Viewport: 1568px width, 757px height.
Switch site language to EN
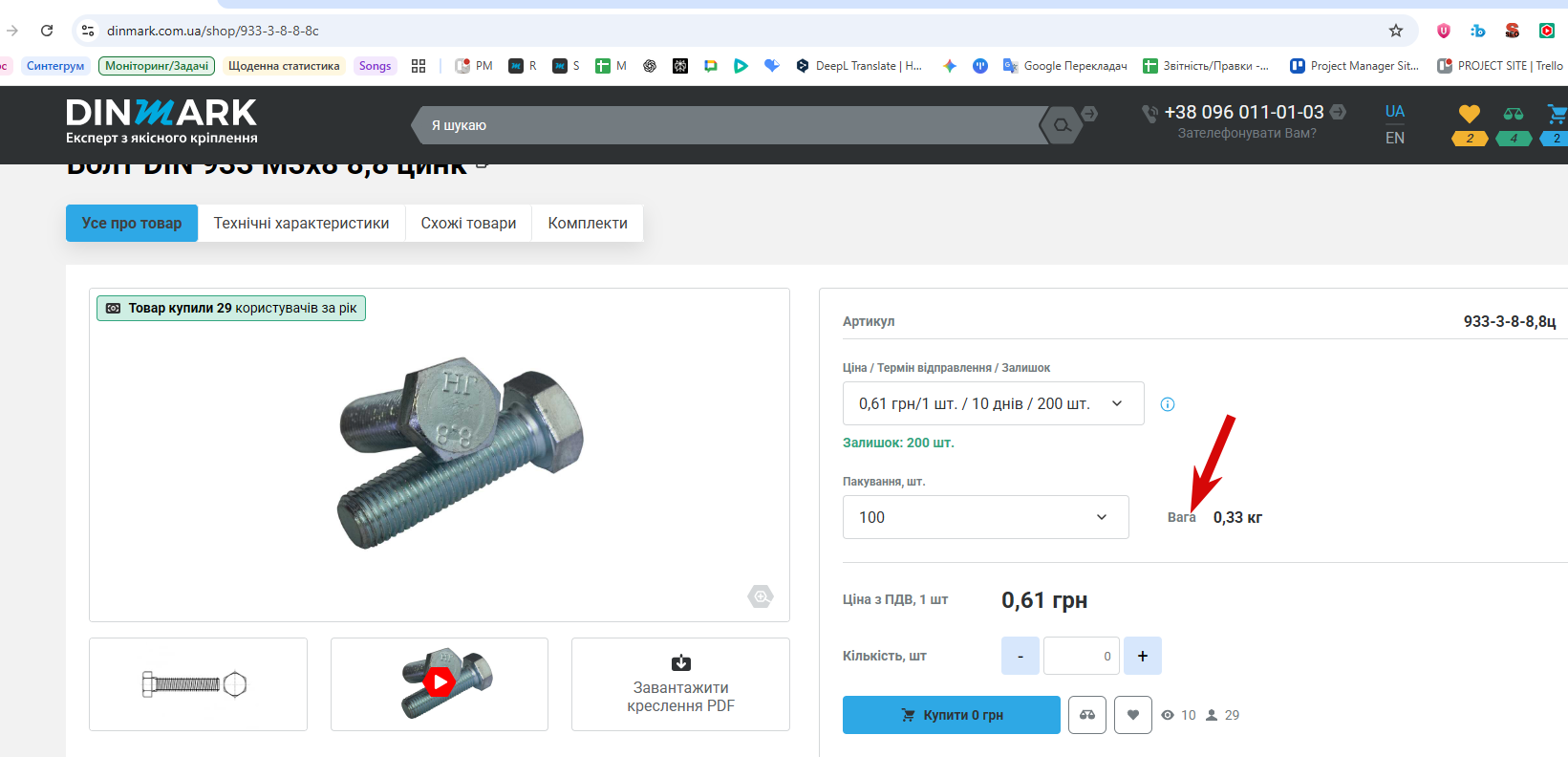tap(1395, 138)
